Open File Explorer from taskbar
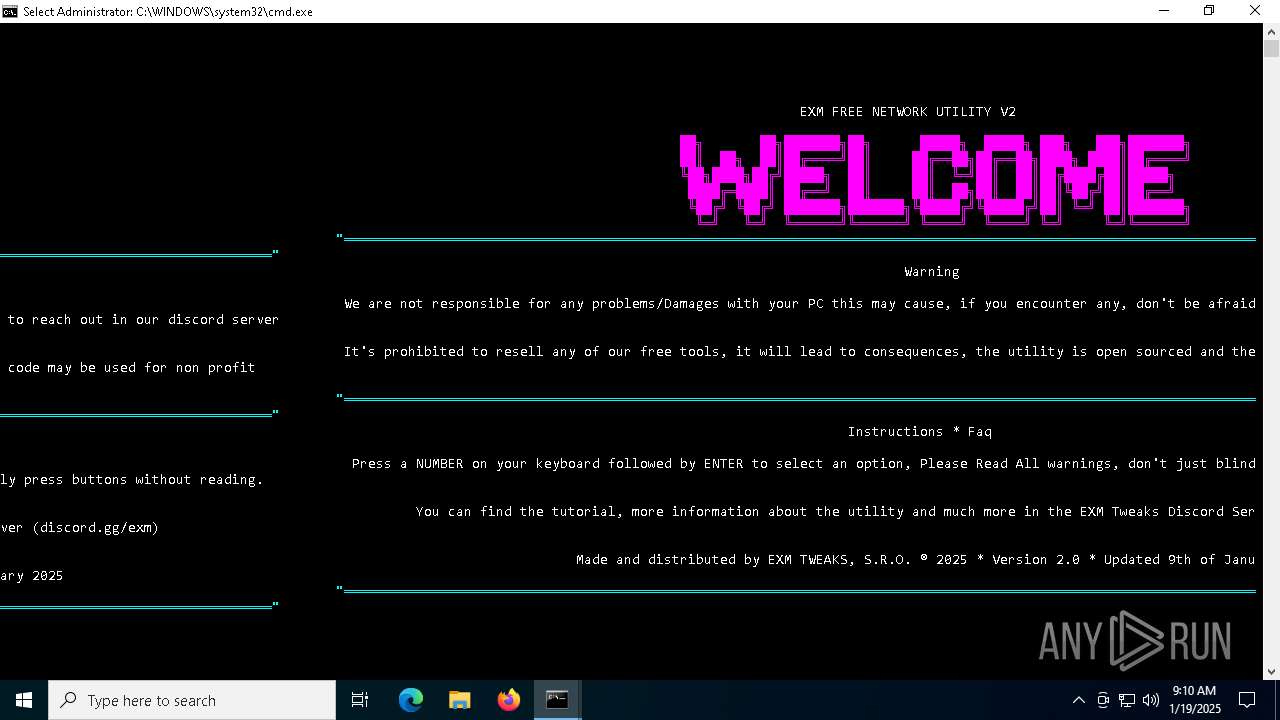The height and width of the screenshot is (720, 1280). pyautogui.click(x=459, y=700)
